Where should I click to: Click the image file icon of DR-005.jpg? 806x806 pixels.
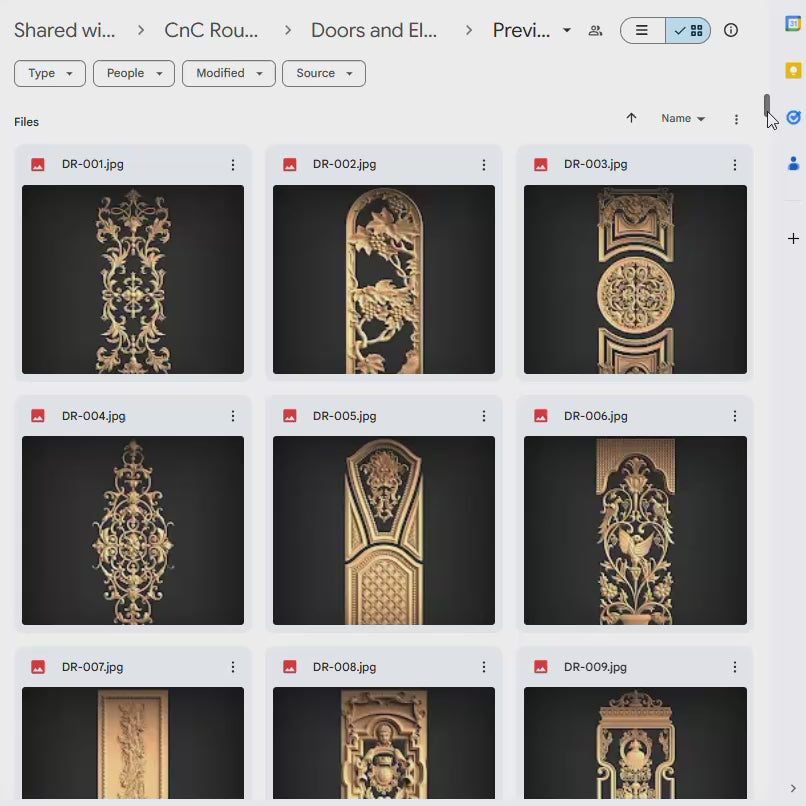[x=290, y=416]
